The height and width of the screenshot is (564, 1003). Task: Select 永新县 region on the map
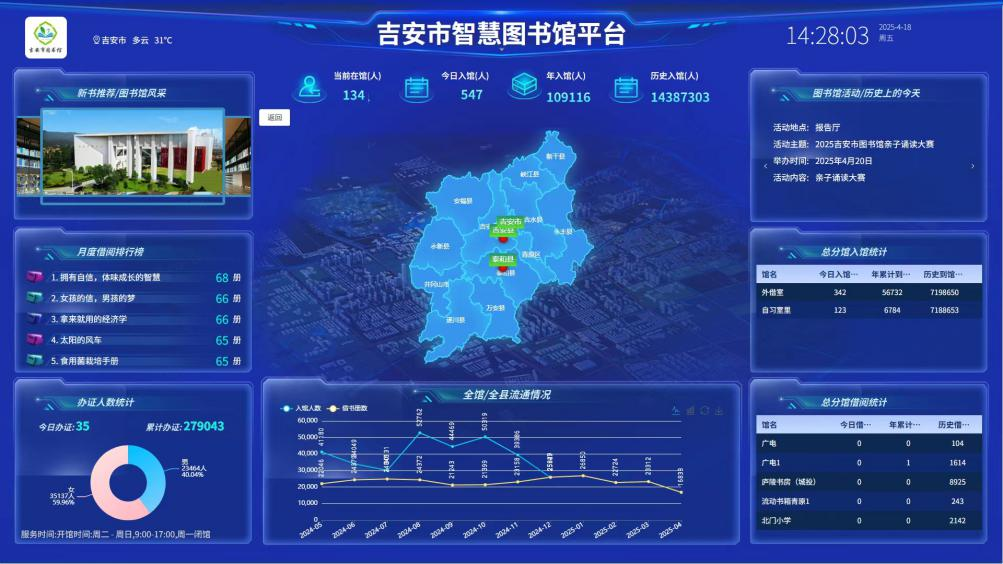pyautogui.click(x=439, y=246)
